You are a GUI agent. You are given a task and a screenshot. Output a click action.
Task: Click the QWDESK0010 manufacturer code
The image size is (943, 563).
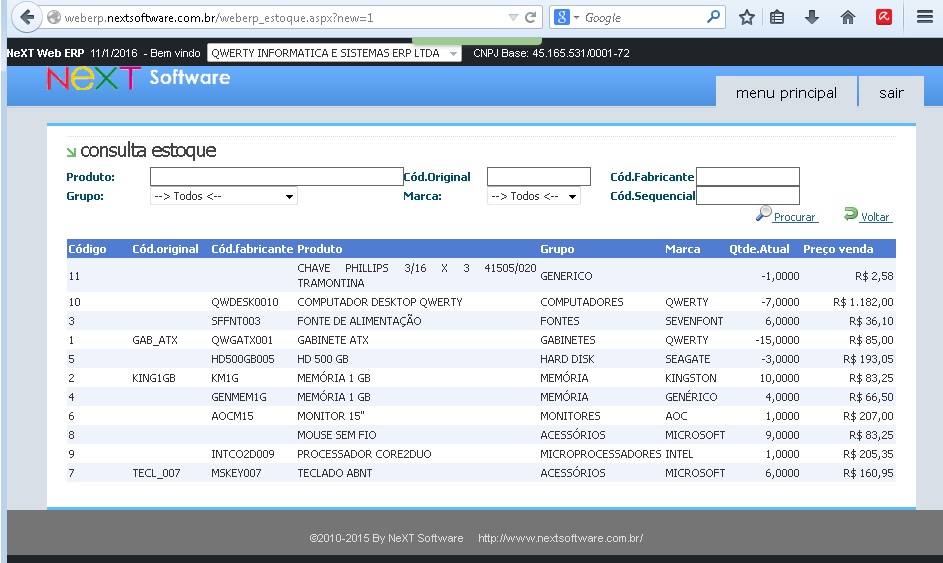[245, 302]
